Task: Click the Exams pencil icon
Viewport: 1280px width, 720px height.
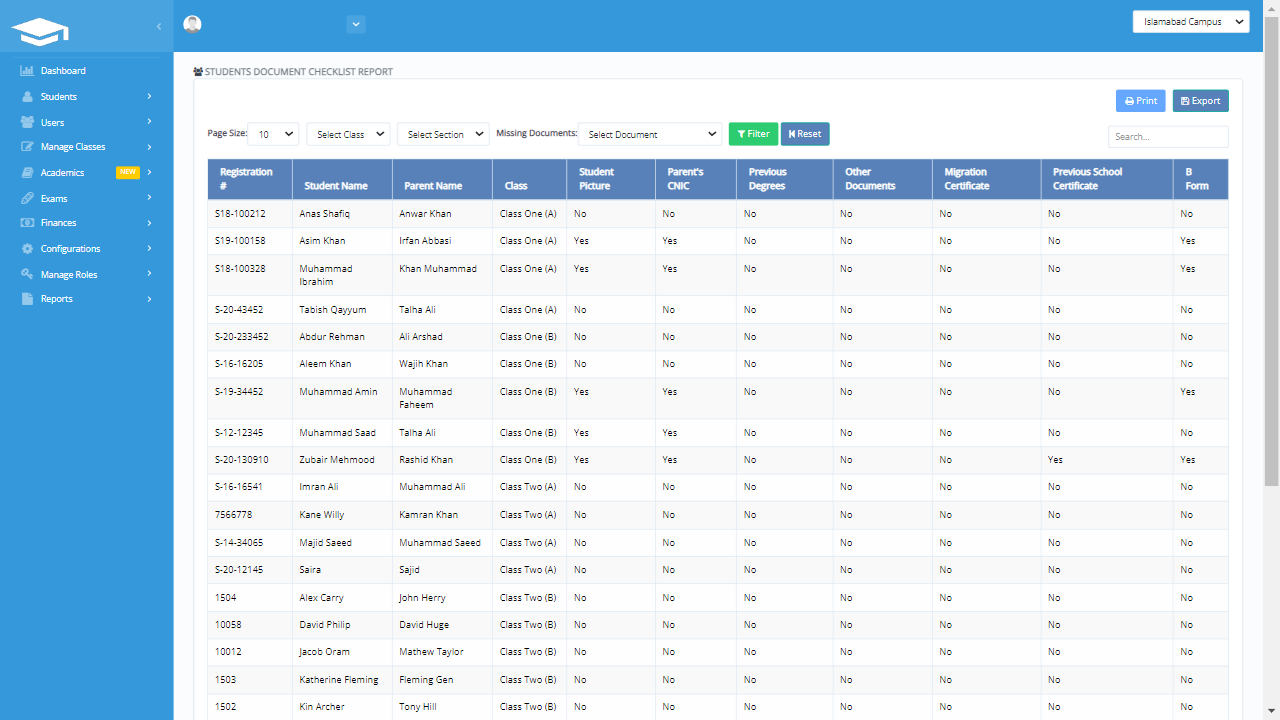Action: coord(25,197)
